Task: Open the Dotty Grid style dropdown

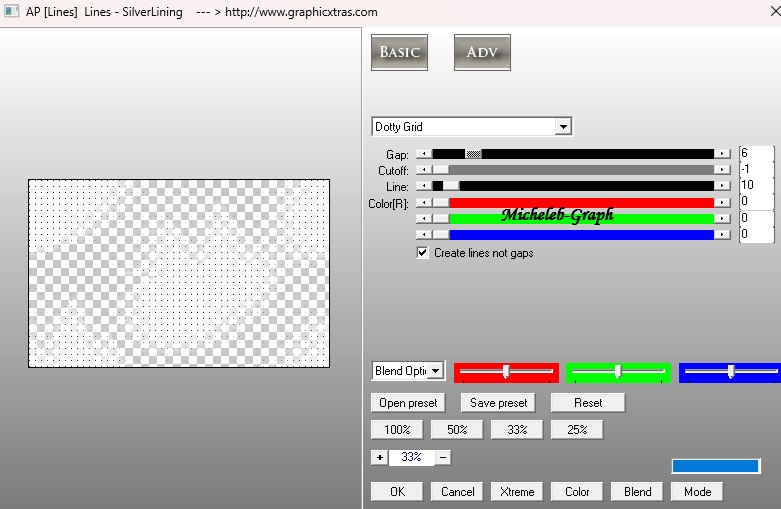Action: tap(563, 127)
